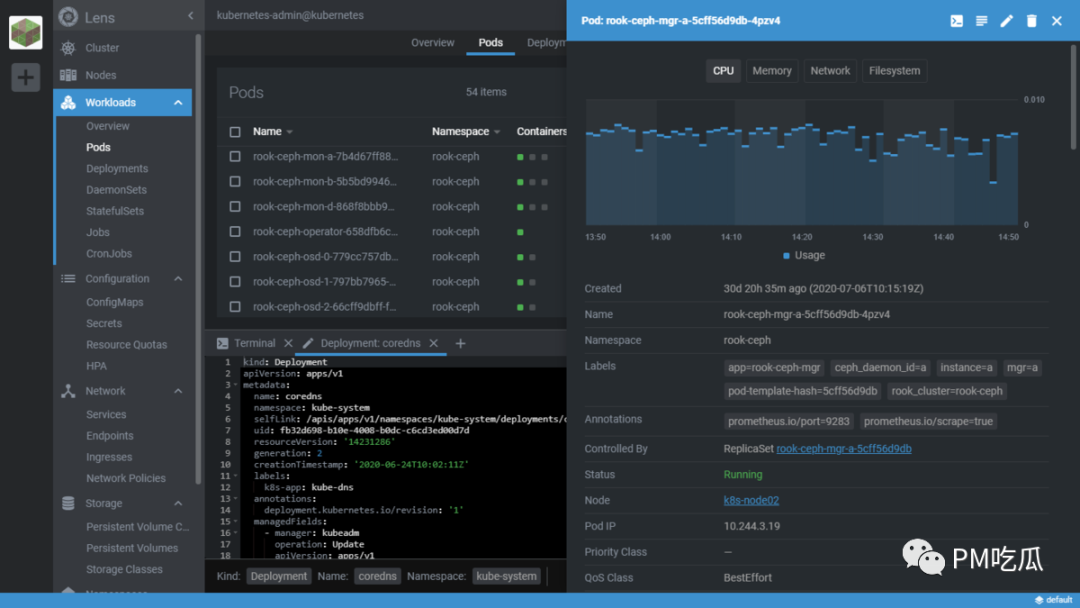Screen dimensions: 1080x608
Task: Sort pods by Namespace column arrow
Action: point(497,132)
